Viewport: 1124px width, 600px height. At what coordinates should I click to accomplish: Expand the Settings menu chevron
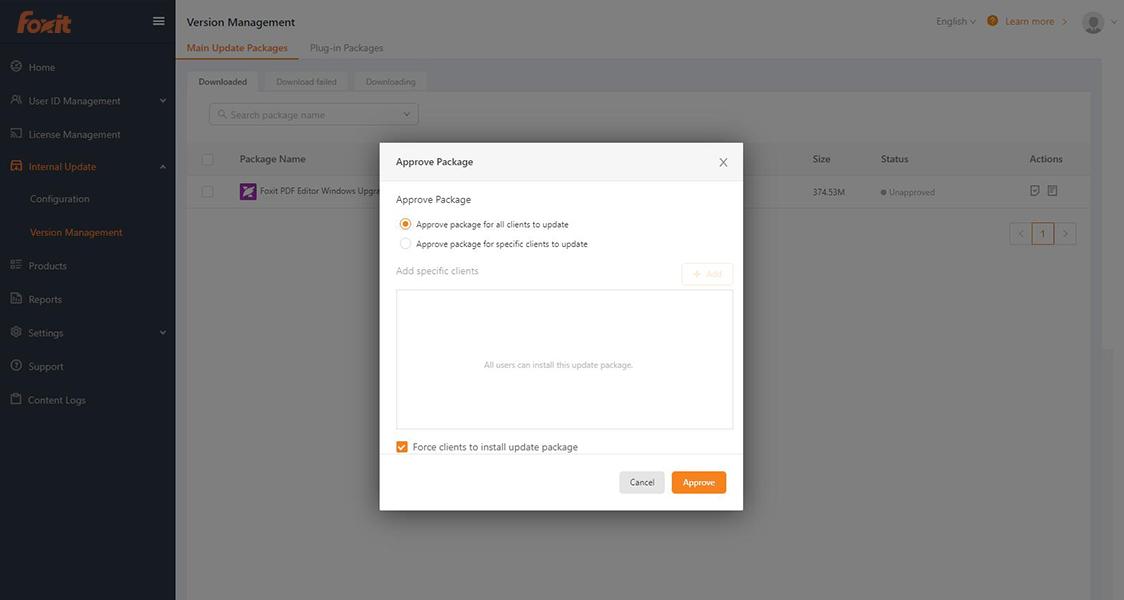click(x=163, y=333)
